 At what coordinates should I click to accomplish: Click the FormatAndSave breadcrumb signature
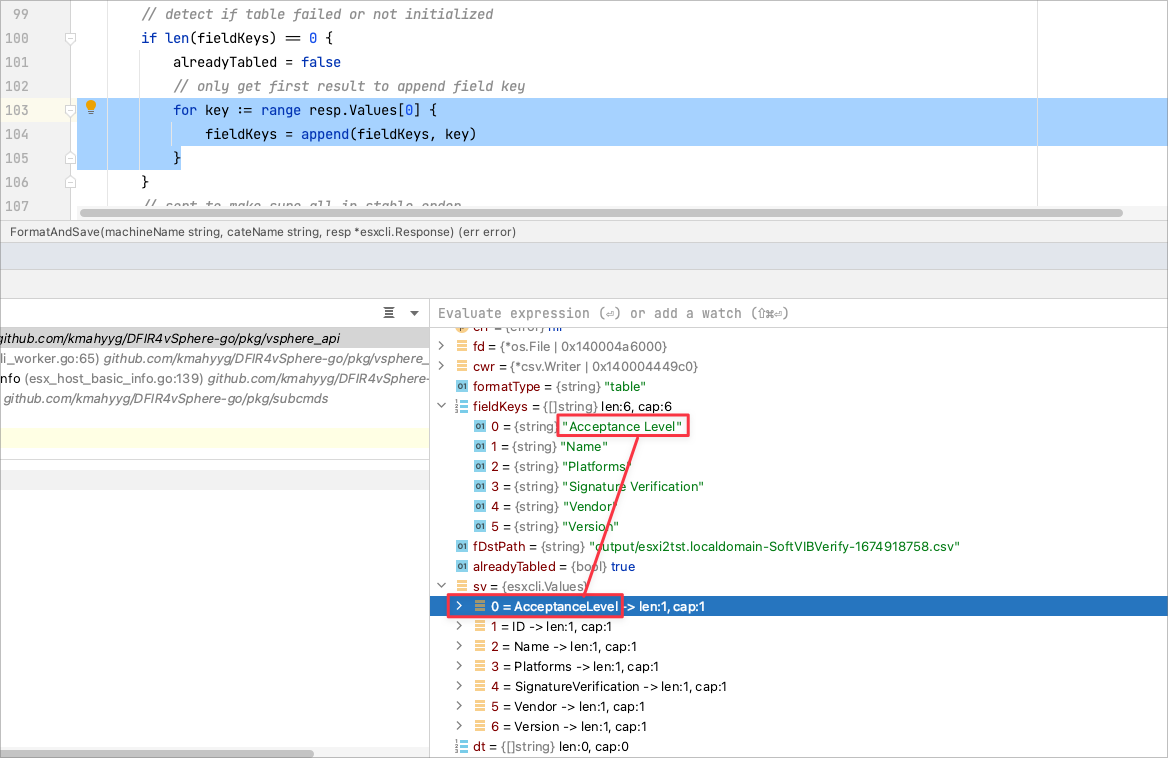263,232
